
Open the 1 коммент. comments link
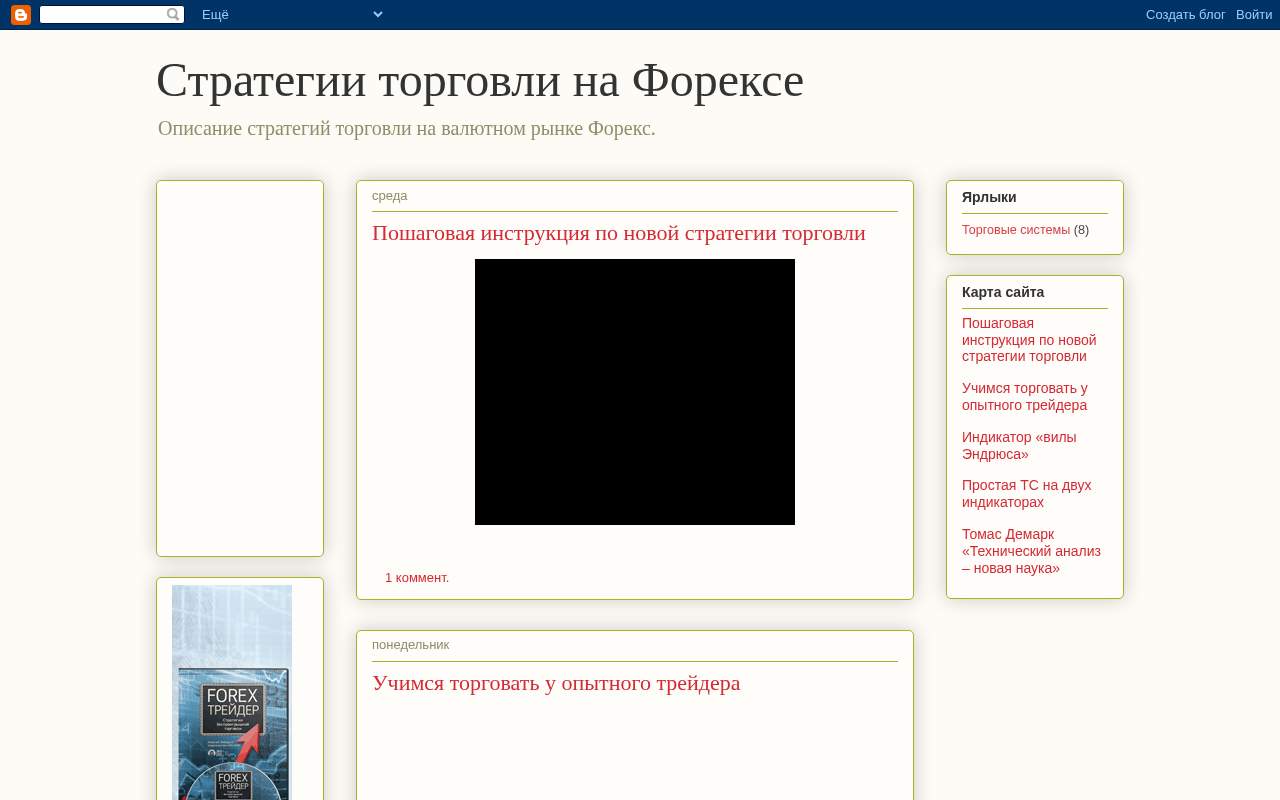[x=417, y=578]
